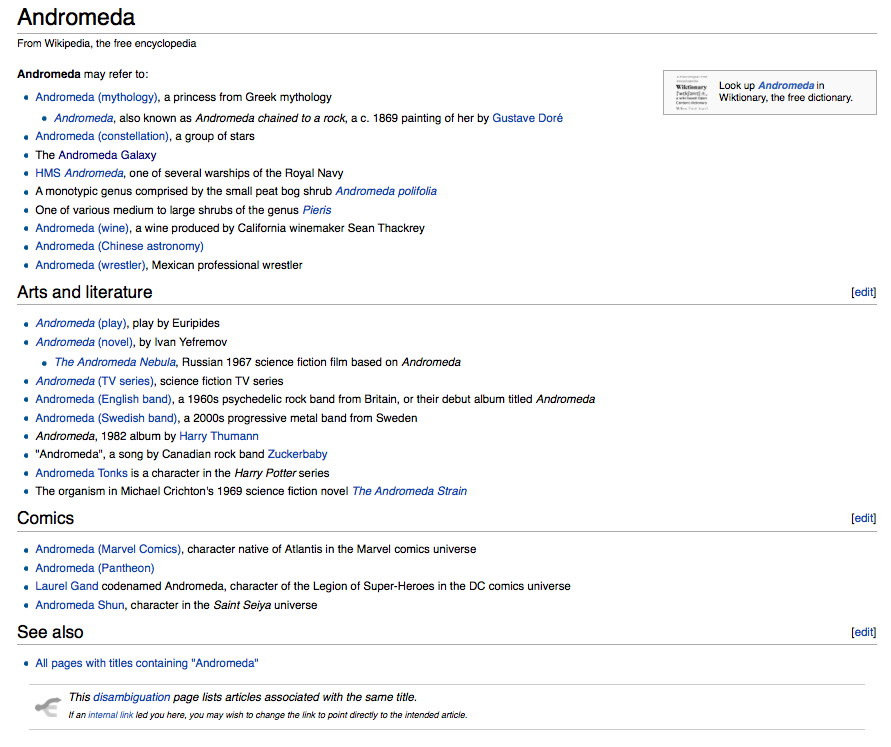Select Andromeda (Chinese astronomy)
Screen dimensions: 891x747
[119, 247]
